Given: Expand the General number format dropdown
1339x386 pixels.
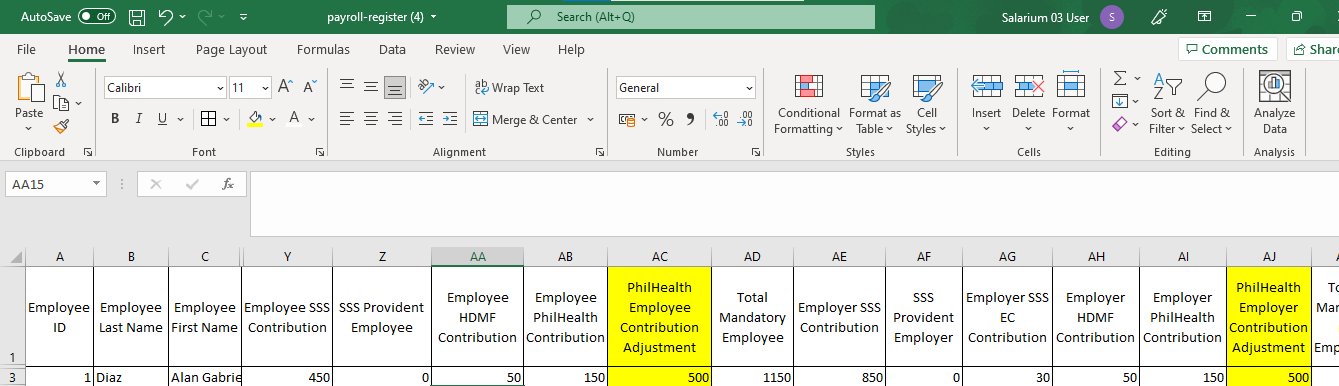Looking at the screenshot, I should coord(749,88).
